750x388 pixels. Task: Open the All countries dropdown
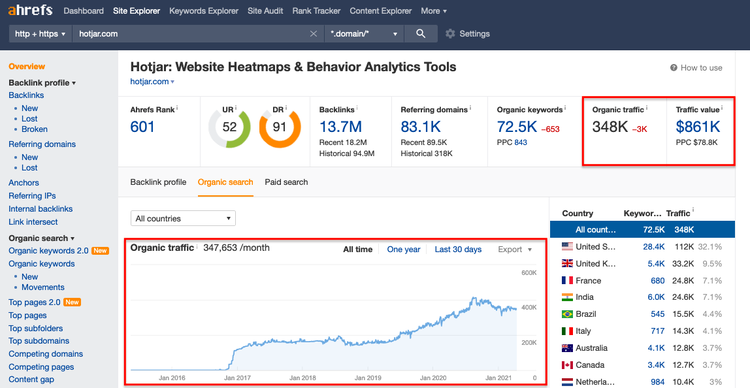point(183,219)
